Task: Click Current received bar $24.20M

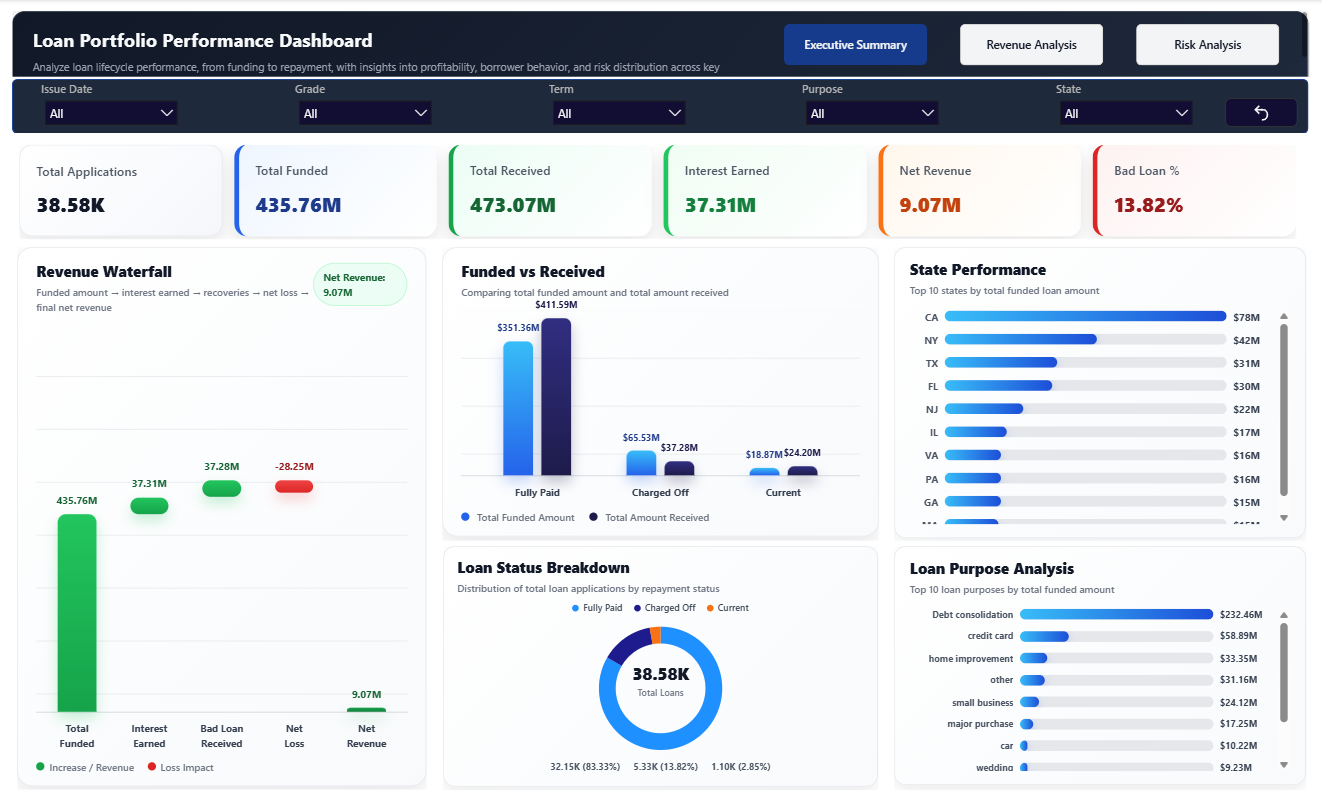Action: pyautogui.click(x=802, y=471)
